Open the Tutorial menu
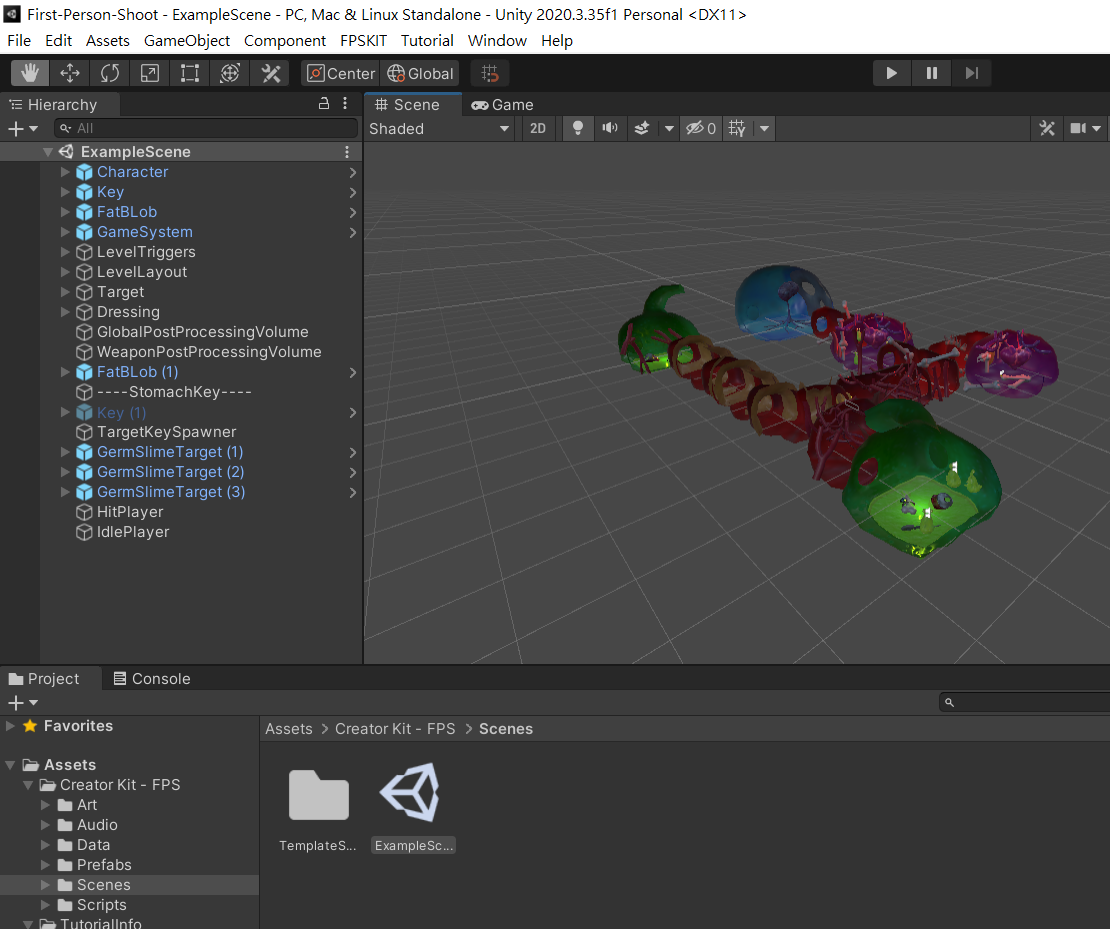Image resolution: width=1110 pixels, height=929 pixels. [x=427, y=40]
